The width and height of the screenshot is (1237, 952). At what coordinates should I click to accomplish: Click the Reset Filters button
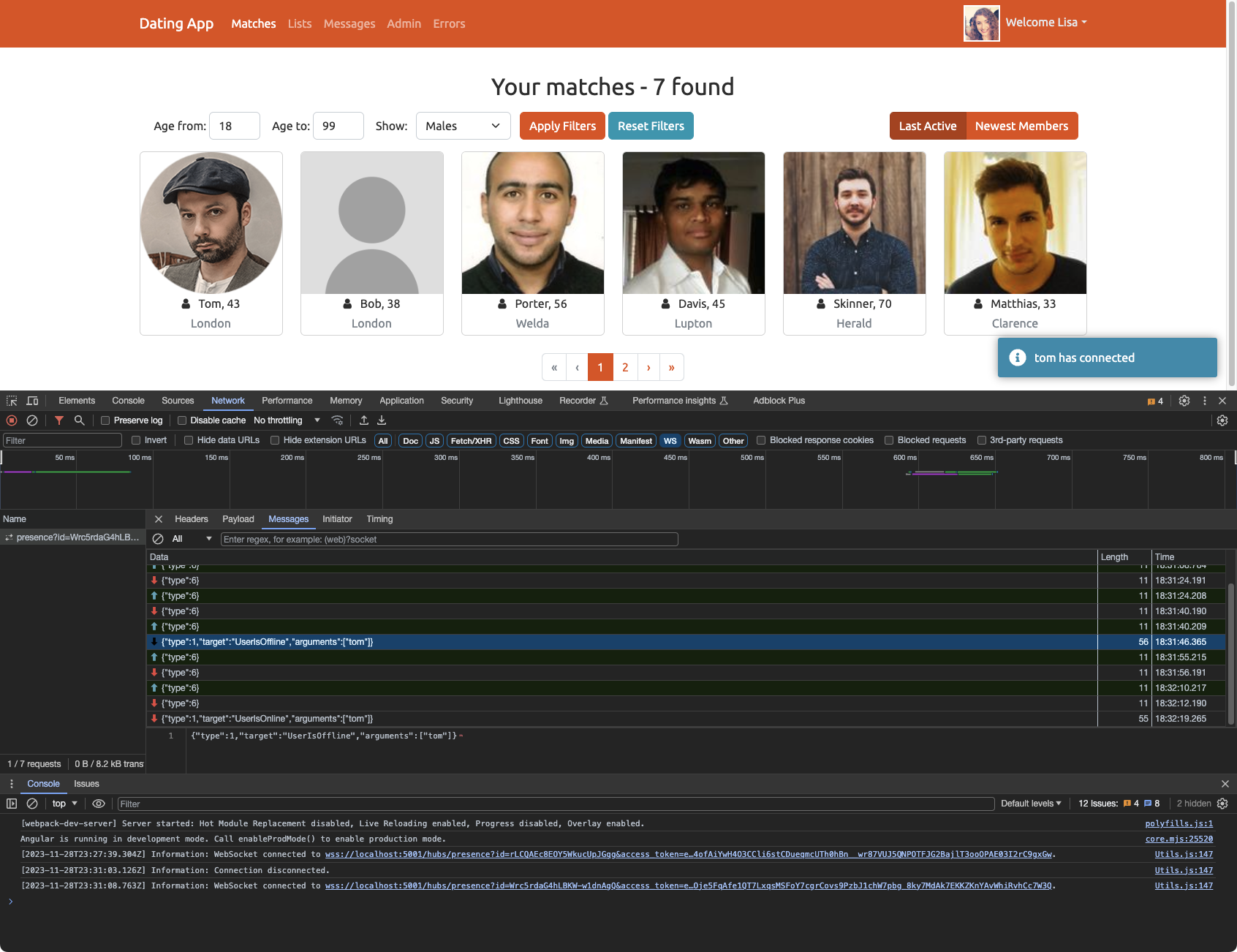651,126
